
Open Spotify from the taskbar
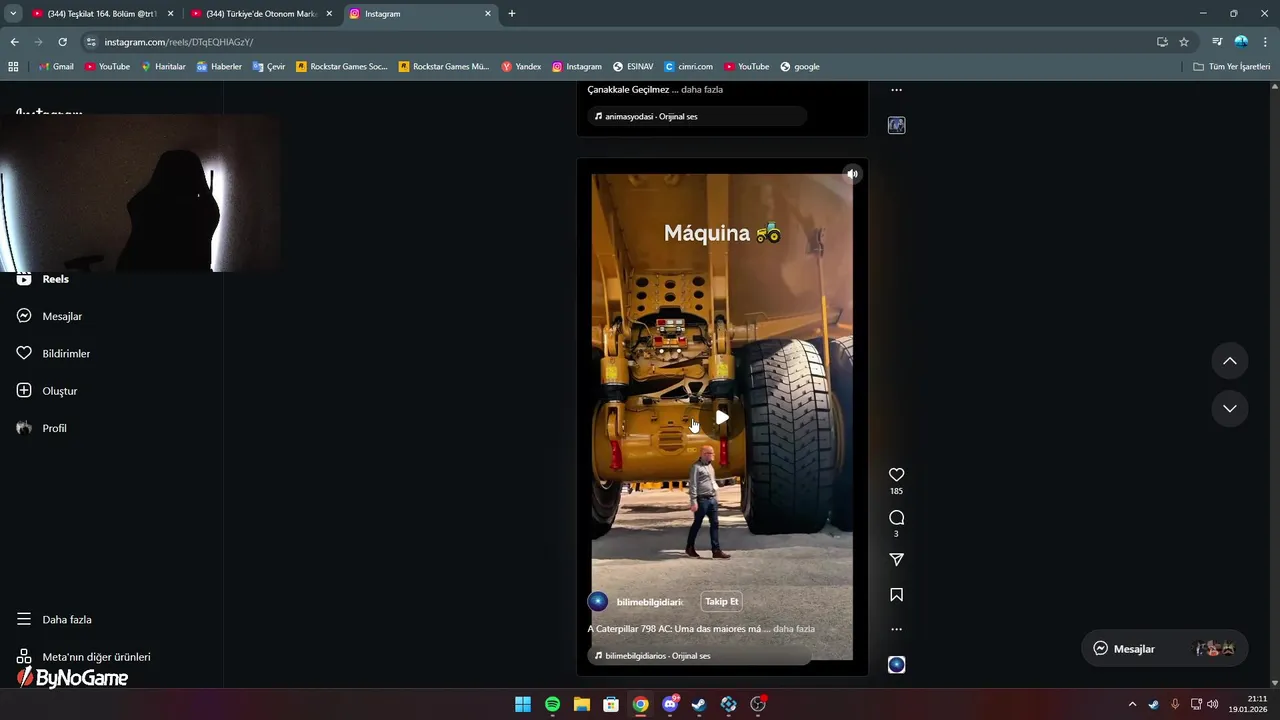(552, 704)
